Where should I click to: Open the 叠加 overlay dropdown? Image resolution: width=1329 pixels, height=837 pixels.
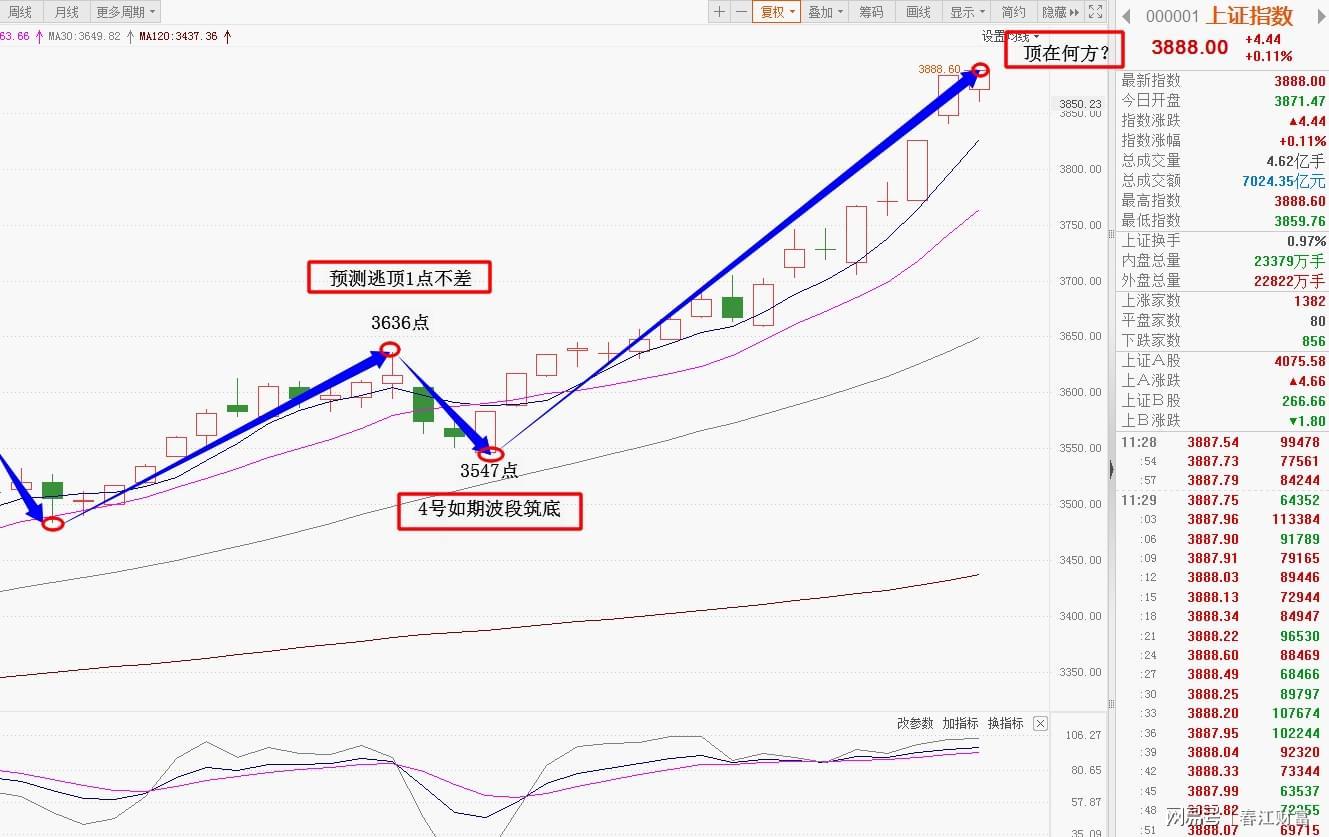[x=826, y=12]
